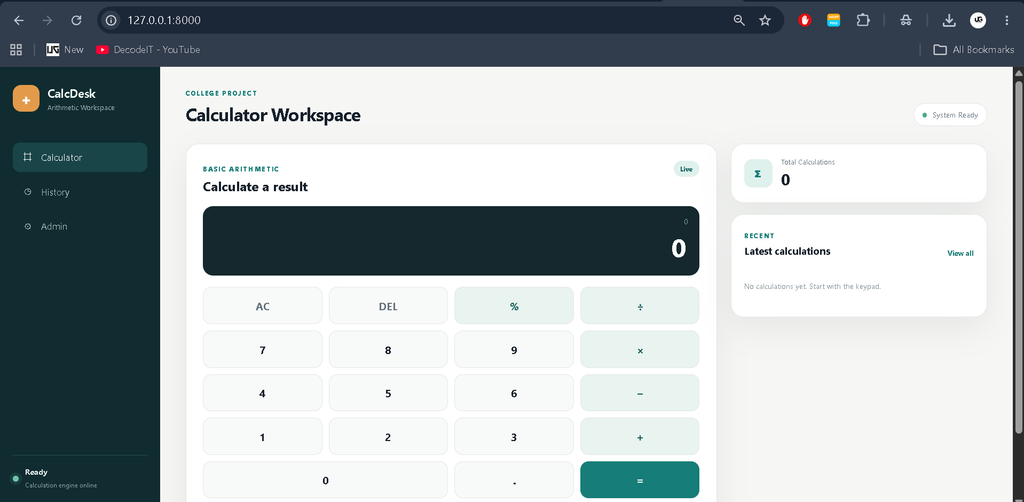Open the New bookmark
Viewport: 1024px width, 502px height.
[x=65, y=50]
